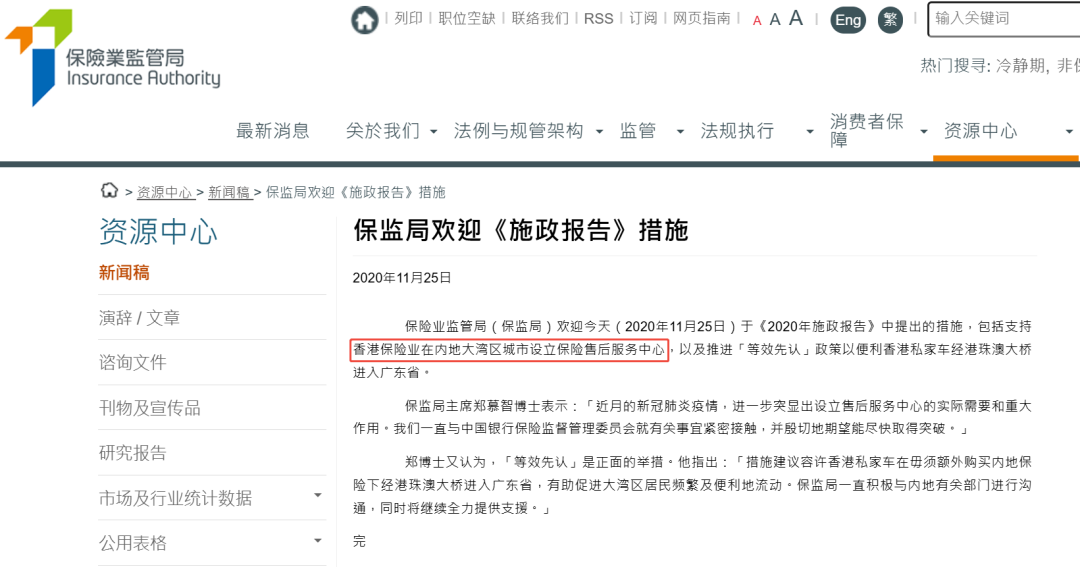Switch to Traditional Chinese 繁 button
This screenshot has height=567, width=1080.
890,20
